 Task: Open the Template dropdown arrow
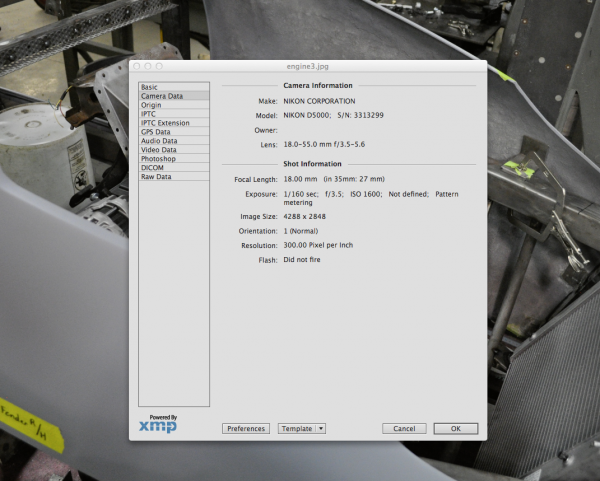pyautogui.click(x=320, y=429)
